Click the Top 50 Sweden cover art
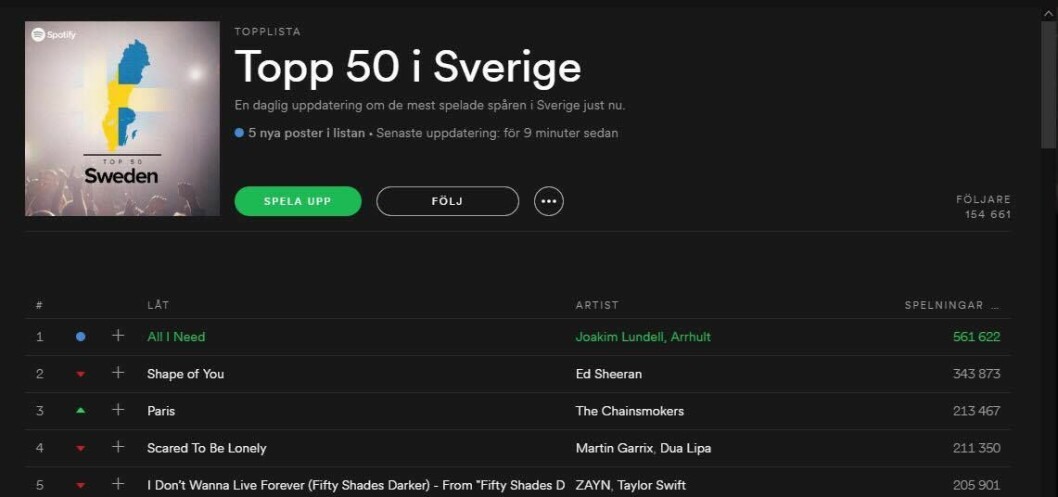The image size is (1058, 497). pyautogui.click(x=122, y=119)
